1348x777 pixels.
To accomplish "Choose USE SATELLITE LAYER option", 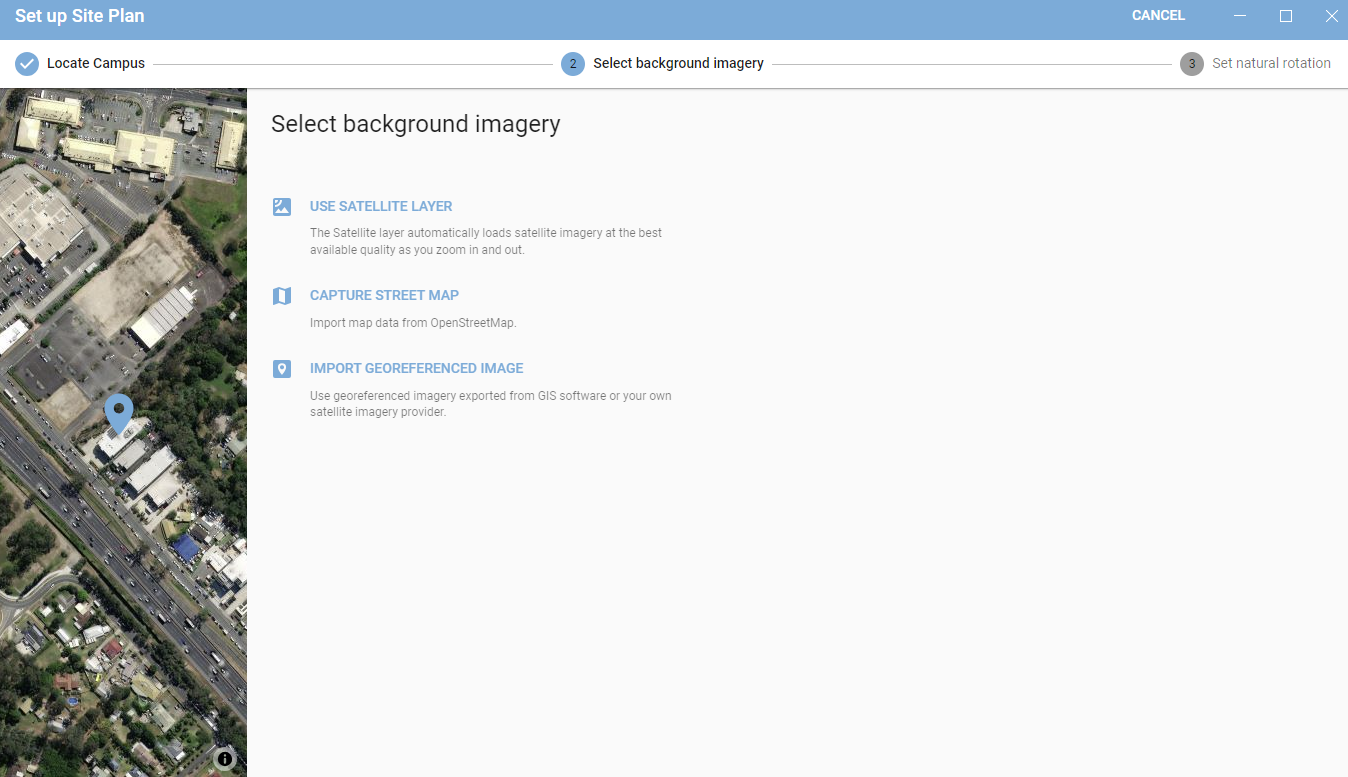I will [x=381, y=206].
